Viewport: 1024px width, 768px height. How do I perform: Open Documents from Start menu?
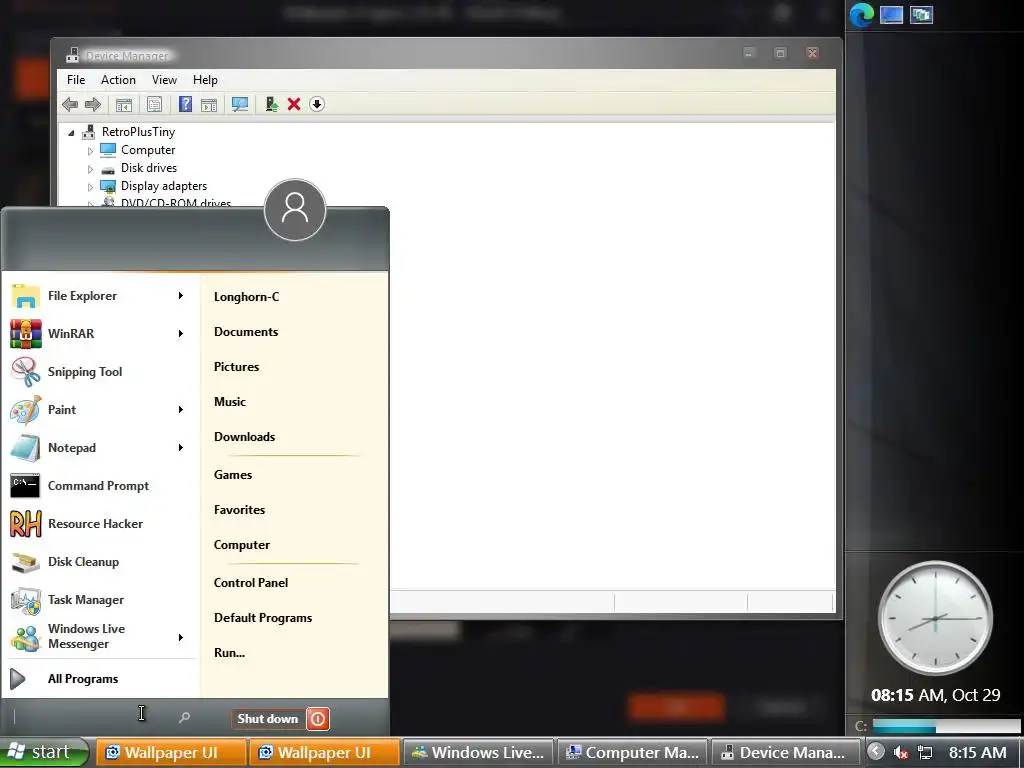pyautogui.click(x=246, y=332)
